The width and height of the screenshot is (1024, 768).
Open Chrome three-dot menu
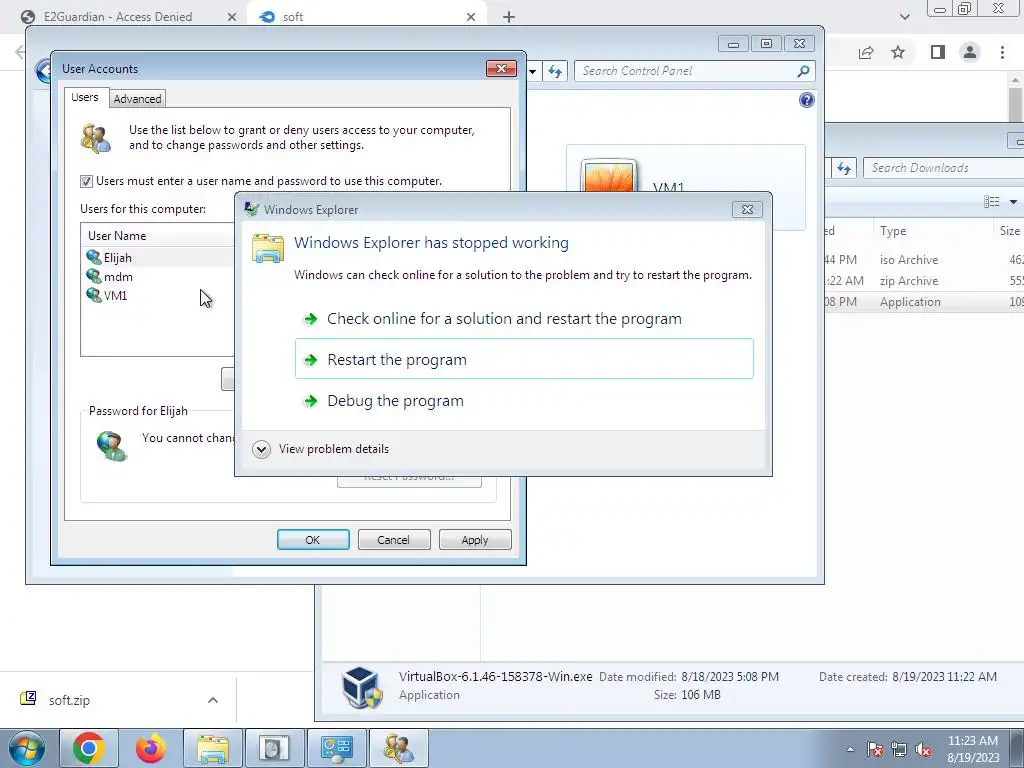(1002, 52)
